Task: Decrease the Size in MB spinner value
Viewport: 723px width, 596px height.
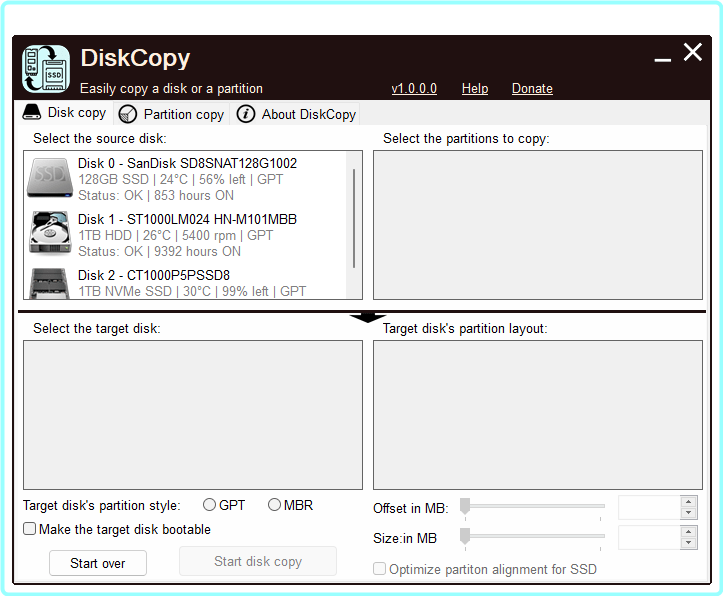Action: click(x=687, y=543)
